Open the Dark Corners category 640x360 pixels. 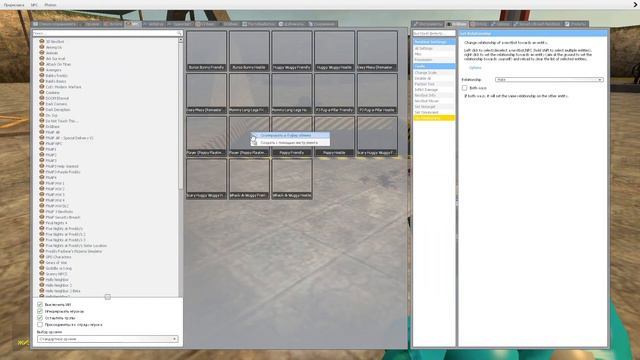56,104
